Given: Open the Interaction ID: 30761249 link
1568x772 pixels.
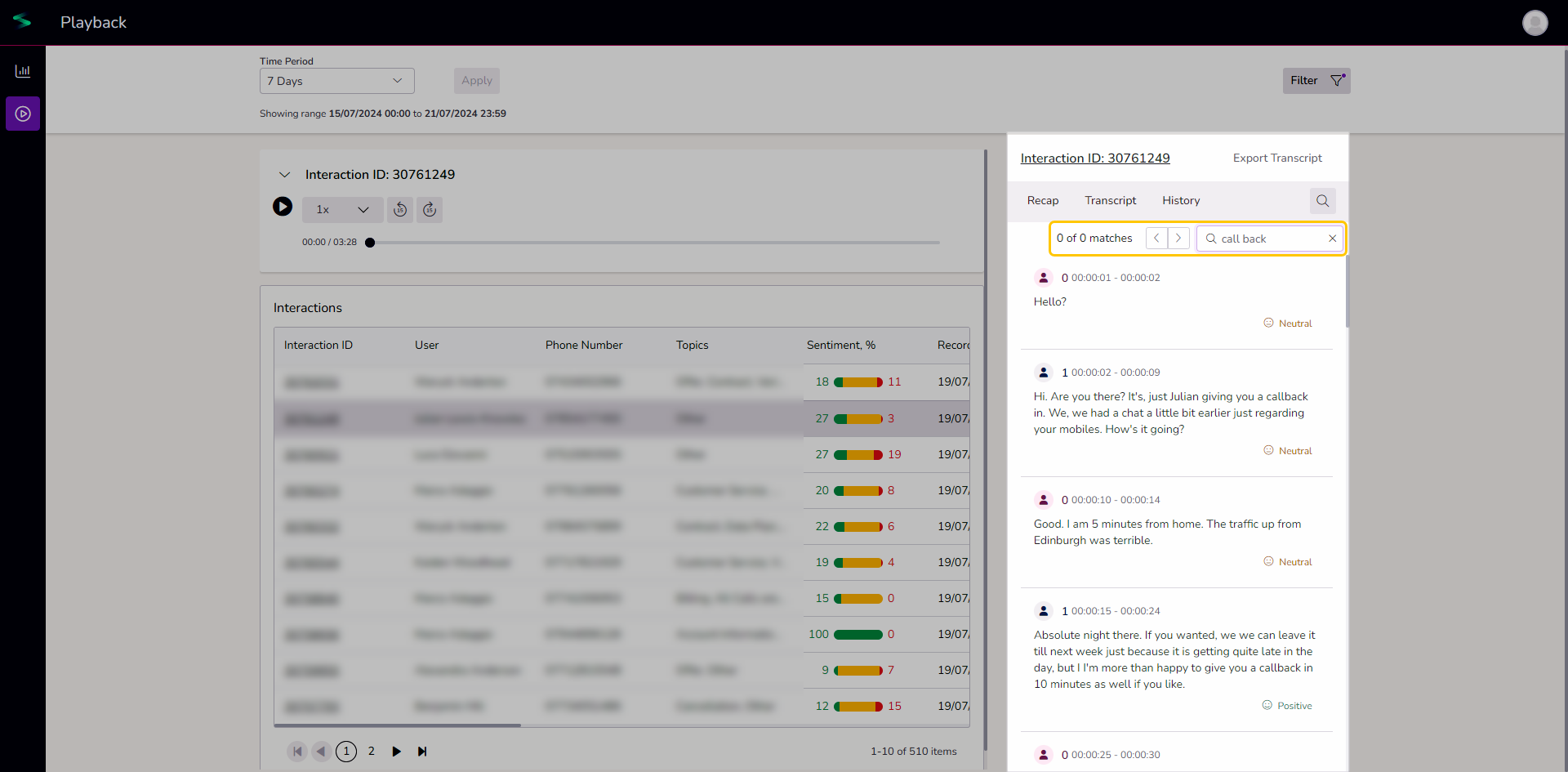Looking at the screenshot, I should pos(1095,158).
